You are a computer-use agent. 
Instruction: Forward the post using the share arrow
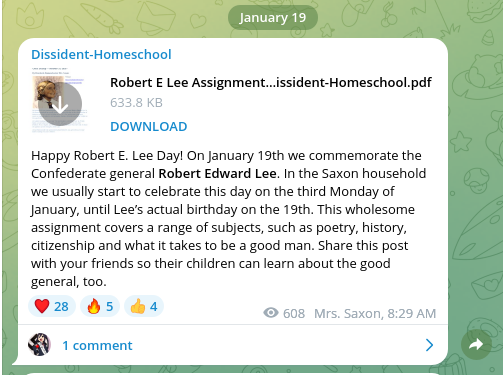point(476,344)
